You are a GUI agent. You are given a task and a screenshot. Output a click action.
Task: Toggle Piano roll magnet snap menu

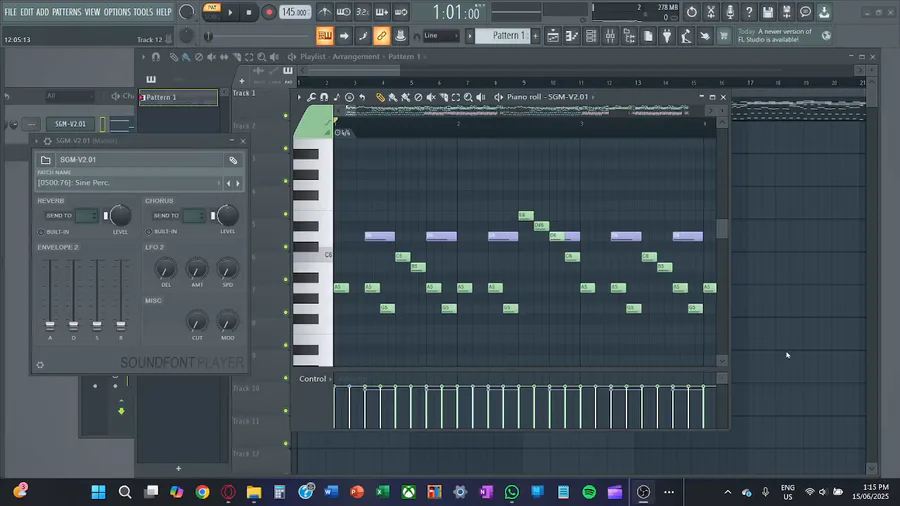(324, 98)
